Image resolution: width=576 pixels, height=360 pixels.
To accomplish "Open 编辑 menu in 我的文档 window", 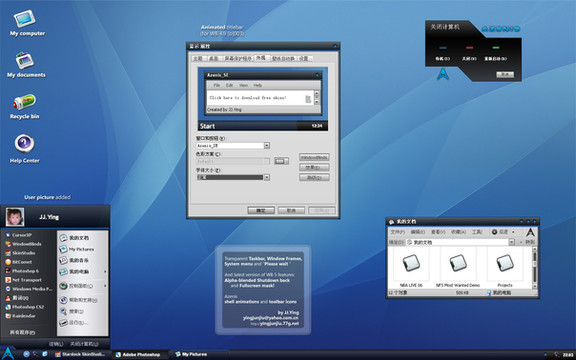I will 418,232.
